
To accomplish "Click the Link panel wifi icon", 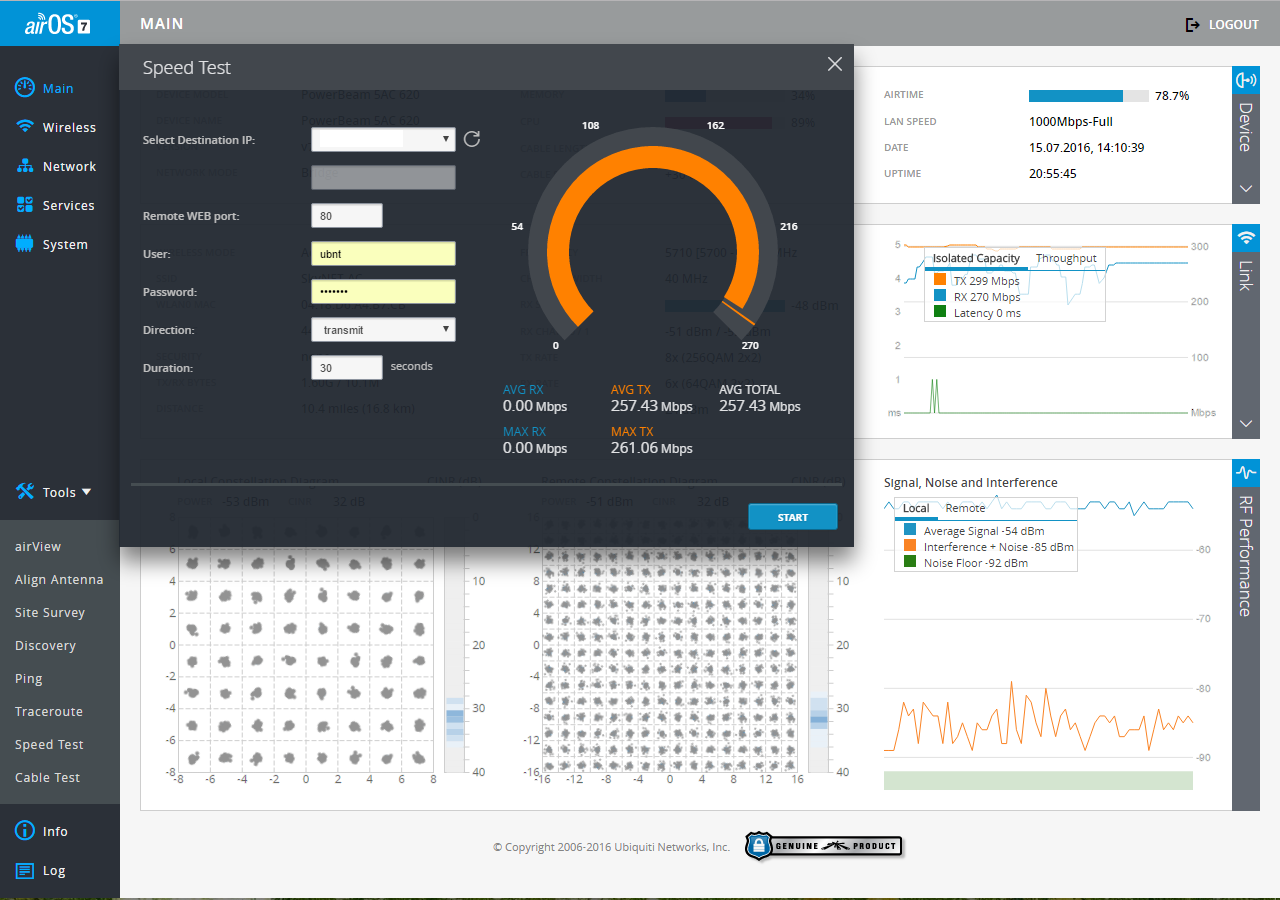I will click(1246, 238).
